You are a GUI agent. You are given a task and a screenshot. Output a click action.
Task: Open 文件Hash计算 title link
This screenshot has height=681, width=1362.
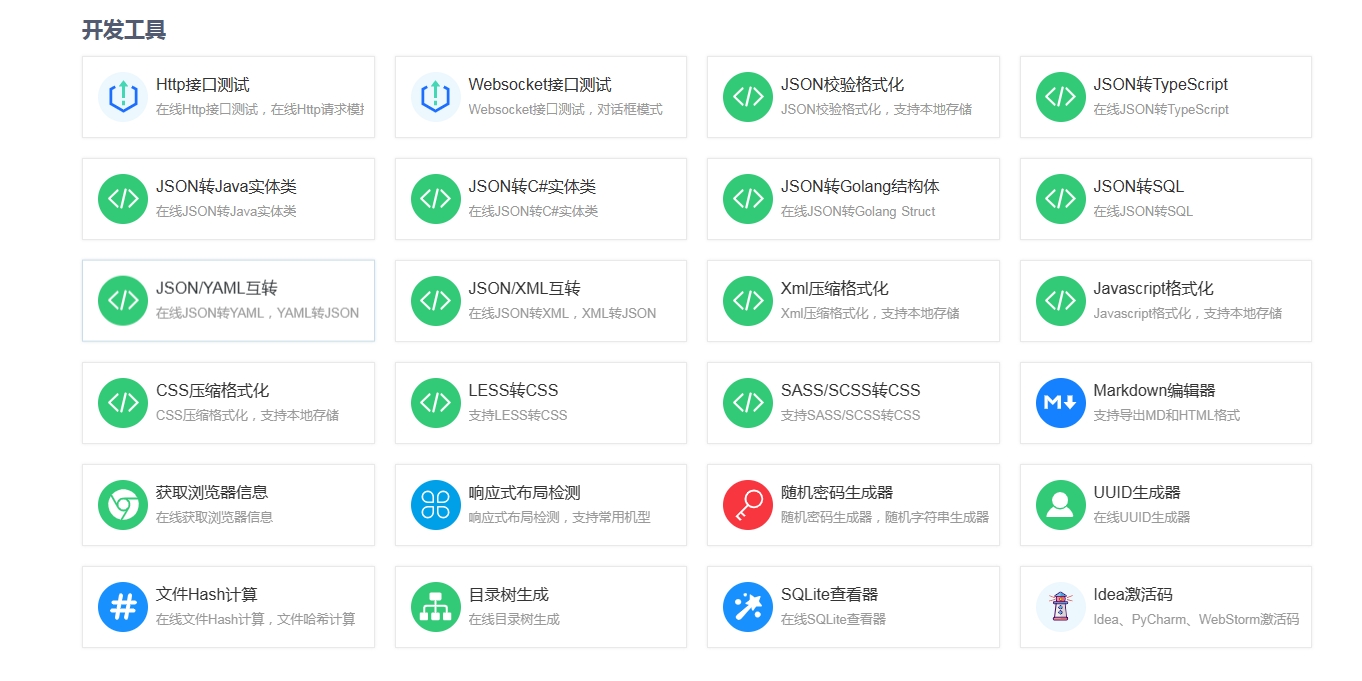[x=207, y=595]
